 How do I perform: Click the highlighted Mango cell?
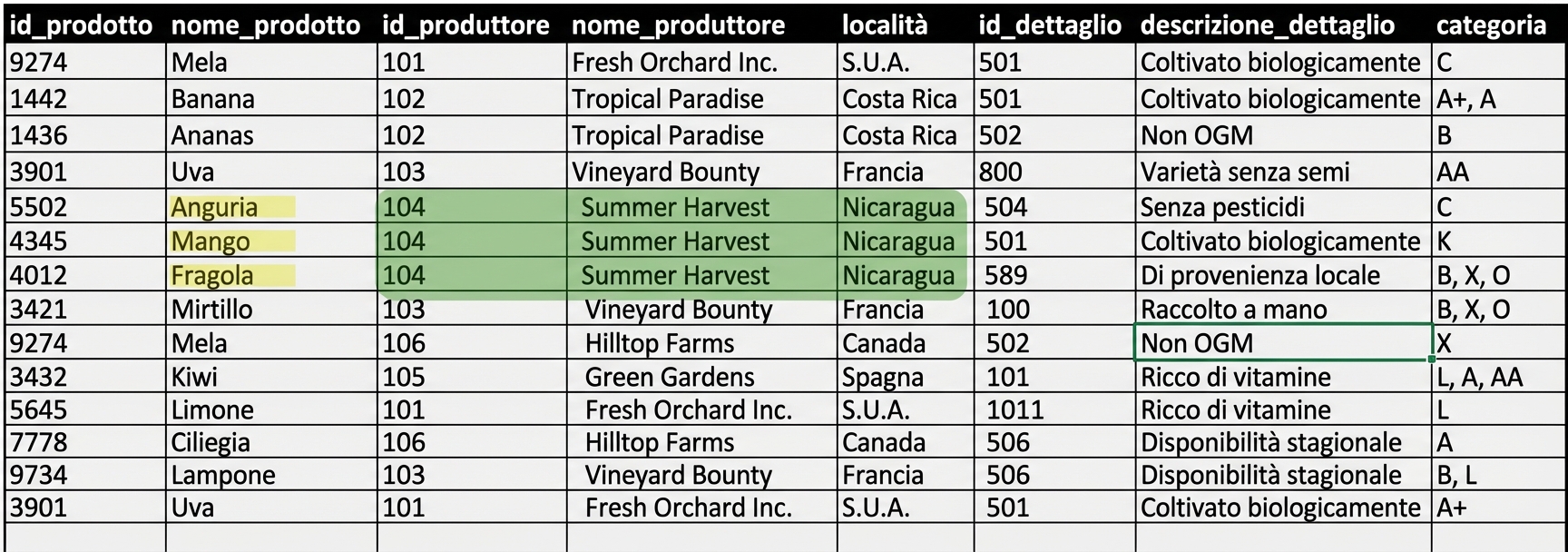(211, 241)
